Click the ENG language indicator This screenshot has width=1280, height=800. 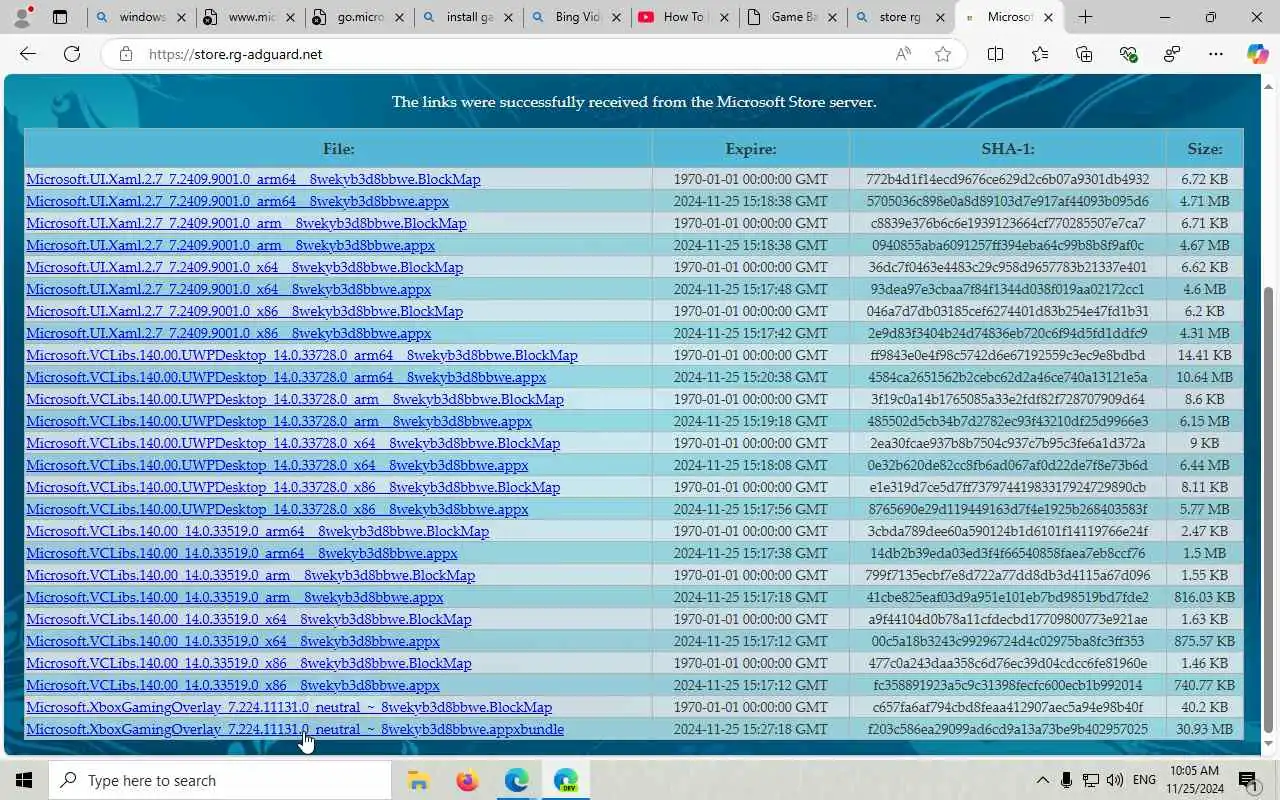pos(1145,780)
